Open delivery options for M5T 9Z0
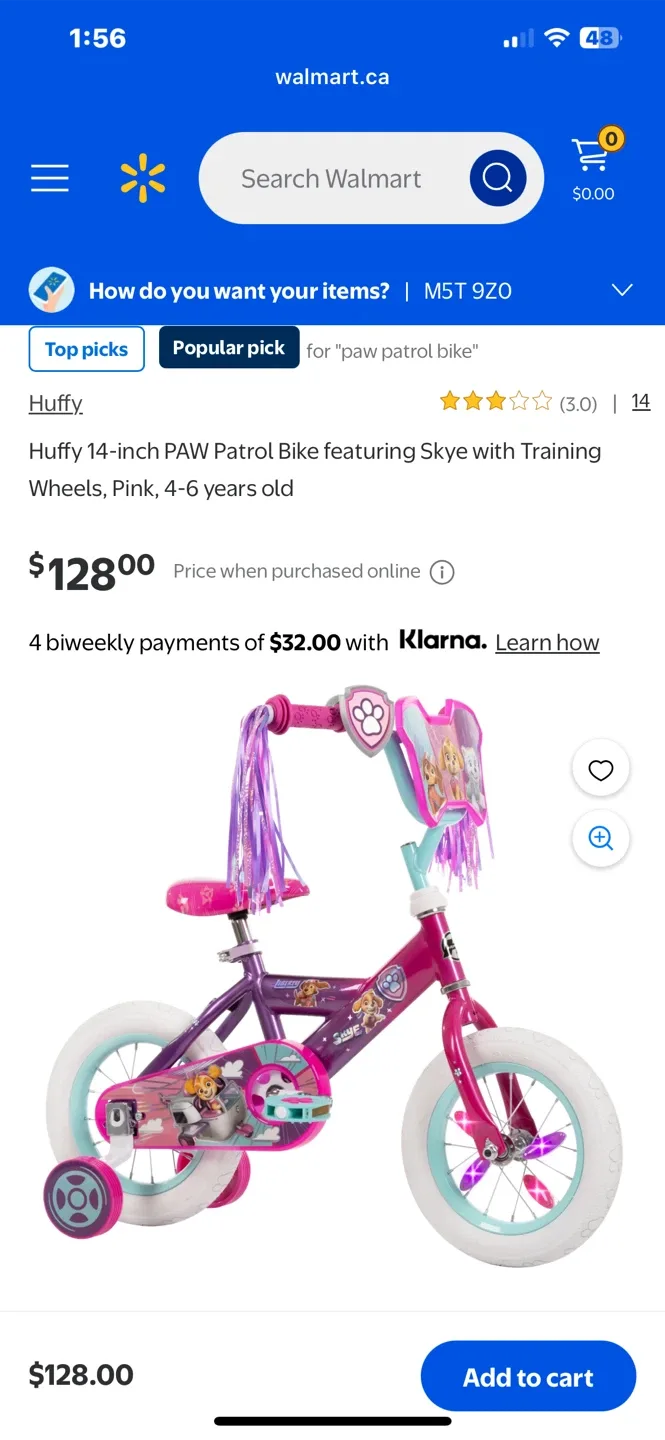This screenshot has height=1440, width=665. click(x=469, y=291)
